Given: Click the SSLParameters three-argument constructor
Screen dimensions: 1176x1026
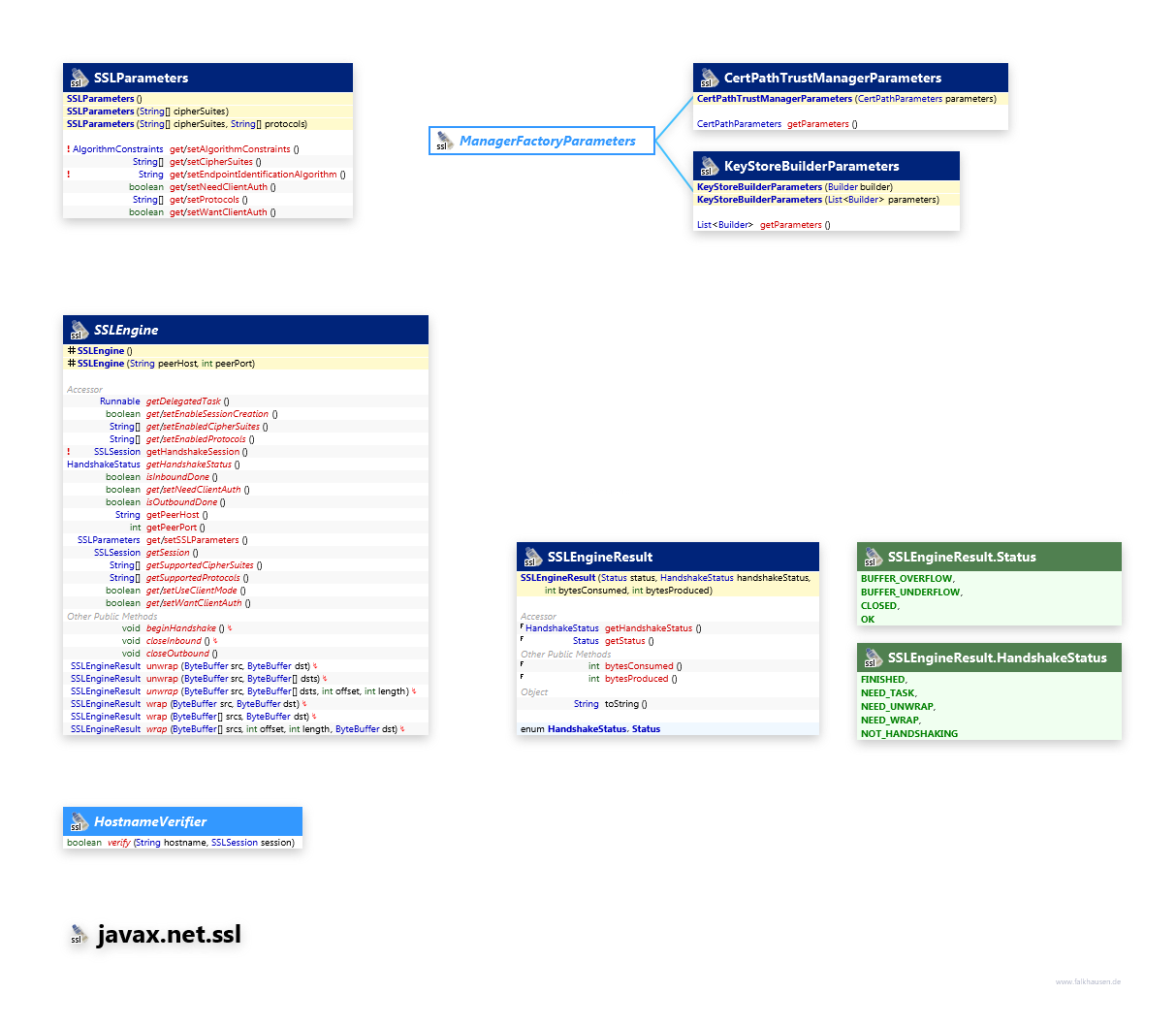Looking at the screenshot, I should point(187,124).
